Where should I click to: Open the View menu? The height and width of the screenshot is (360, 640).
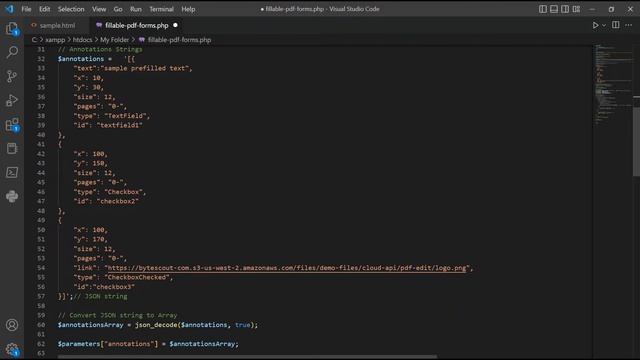tap(99, 9)
